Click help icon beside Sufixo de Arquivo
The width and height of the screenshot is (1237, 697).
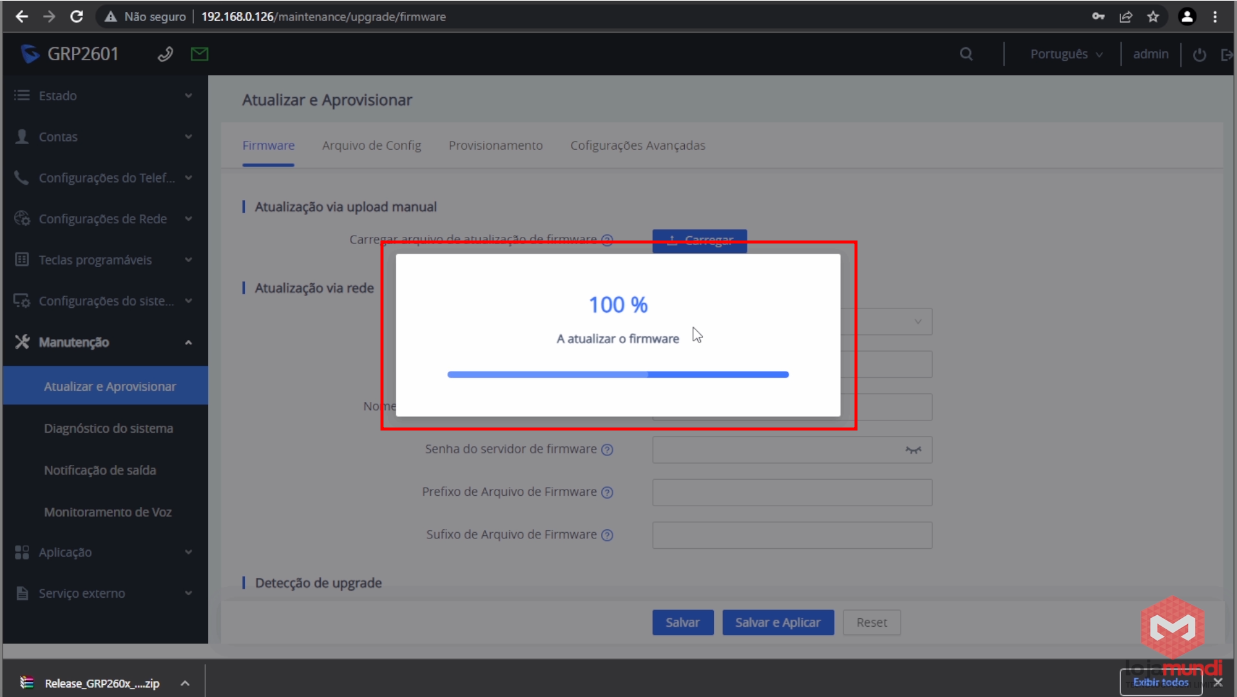click(x=607, y=535)
